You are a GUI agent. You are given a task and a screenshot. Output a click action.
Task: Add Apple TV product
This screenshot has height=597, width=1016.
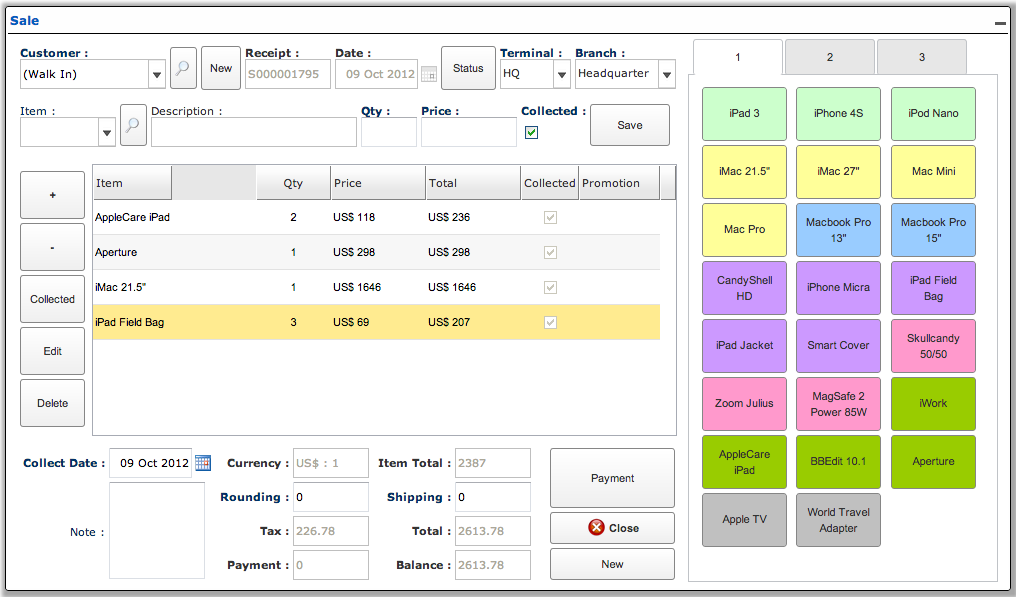click(x=745, y=519)
